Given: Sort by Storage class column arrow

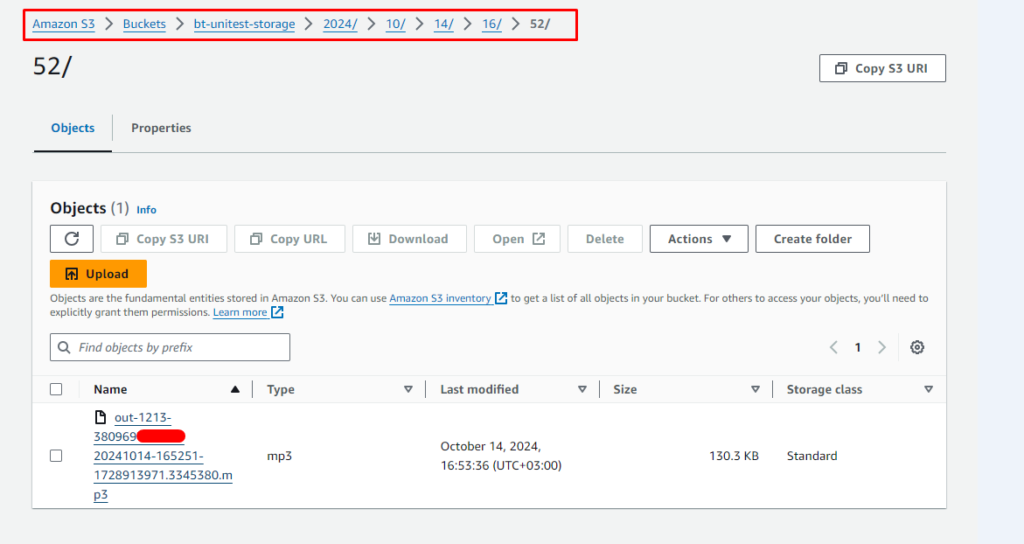Looking at the screenshot, I should tap(928, 389).
